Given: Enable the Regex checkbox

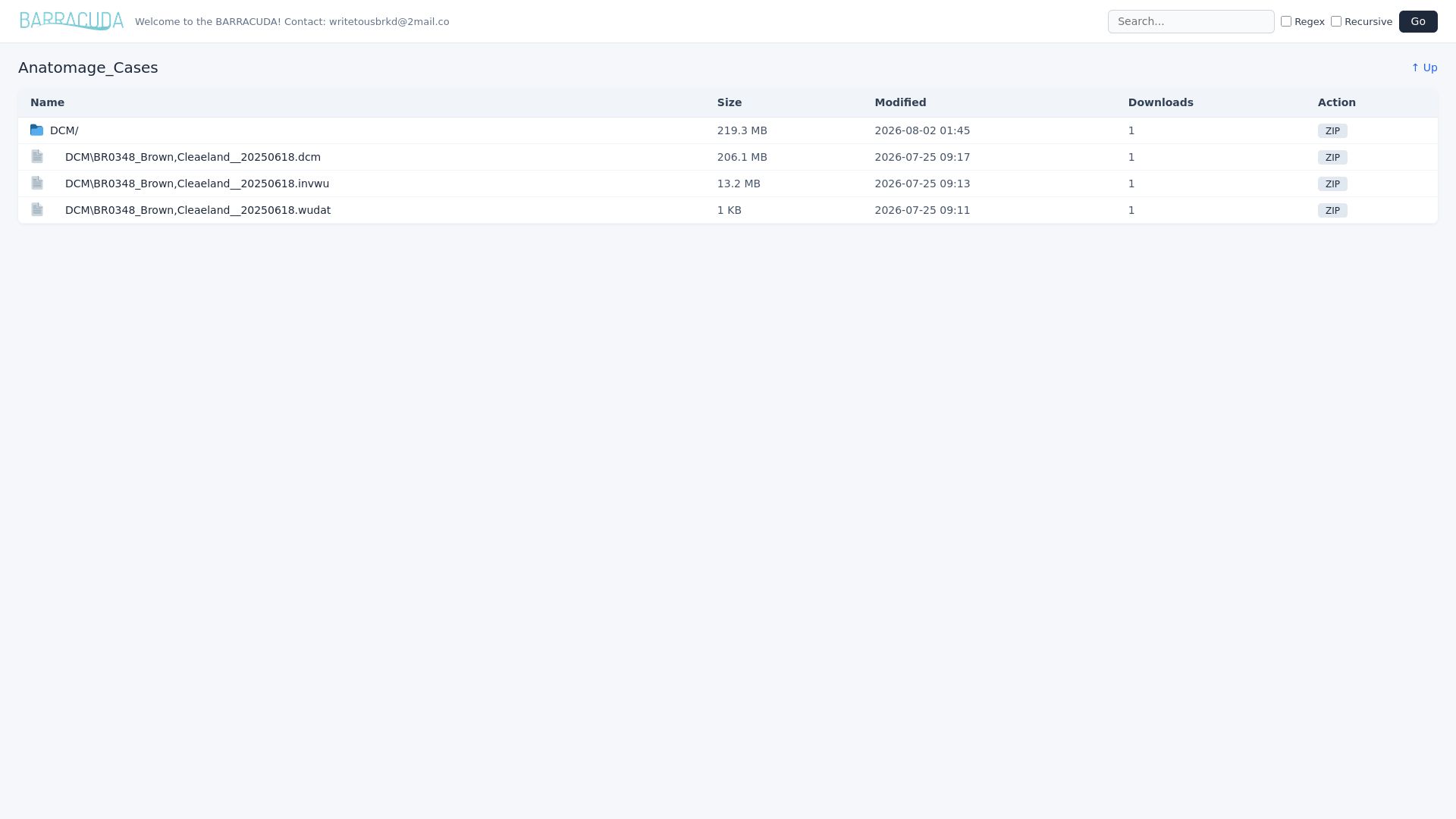Looking at the screenshot, I should pyautogui.click(x=1286, y=21).
